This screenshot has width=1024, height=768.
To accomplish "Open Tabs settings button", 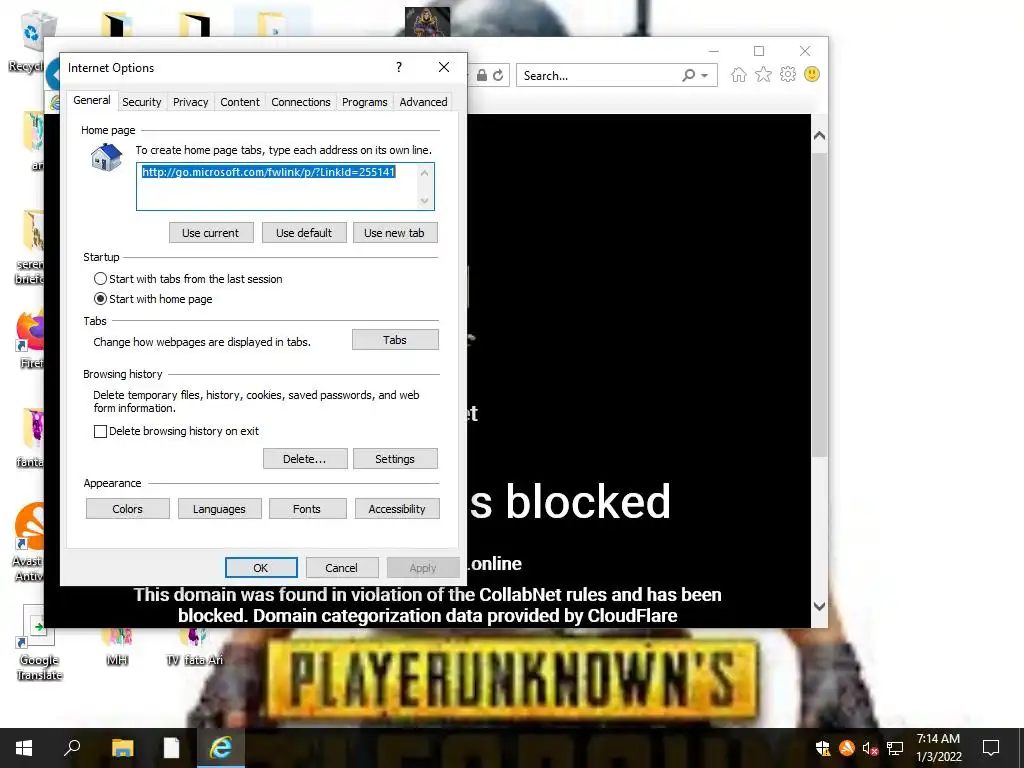I will pos(395,340).
